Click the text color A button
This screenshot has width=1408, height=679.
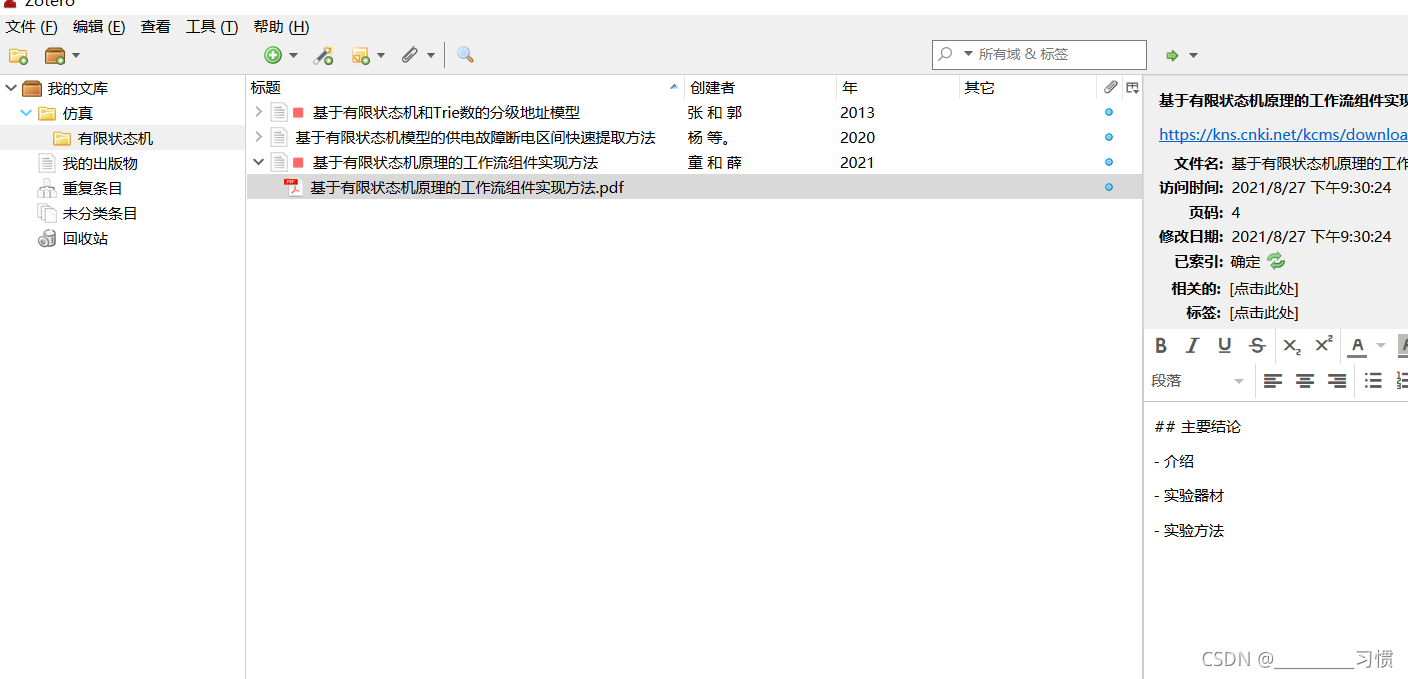pos(1357,346)
